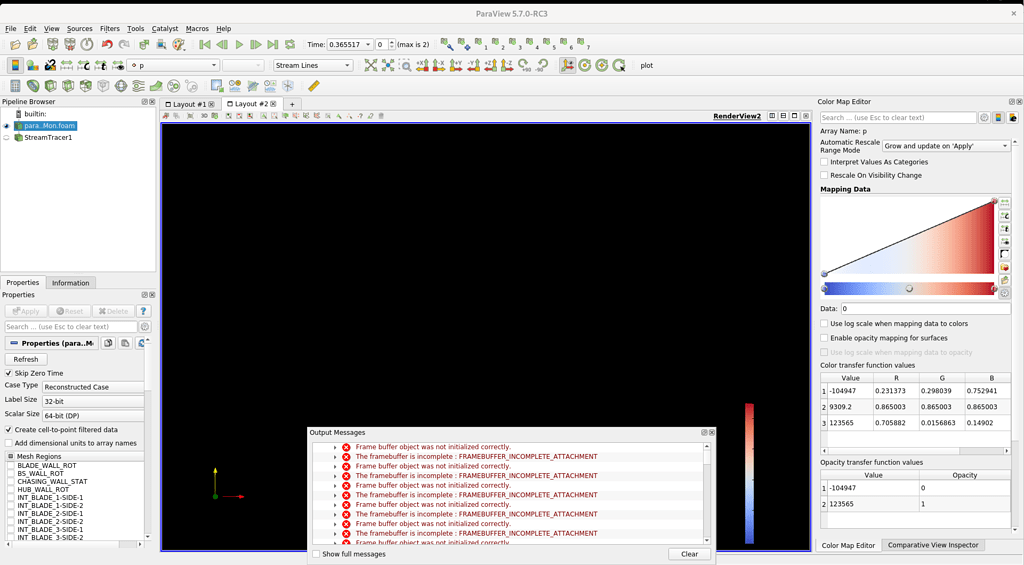Uncheck Create cell-to-point filtered data
The image size is (1024, 565).
(8, 430)
